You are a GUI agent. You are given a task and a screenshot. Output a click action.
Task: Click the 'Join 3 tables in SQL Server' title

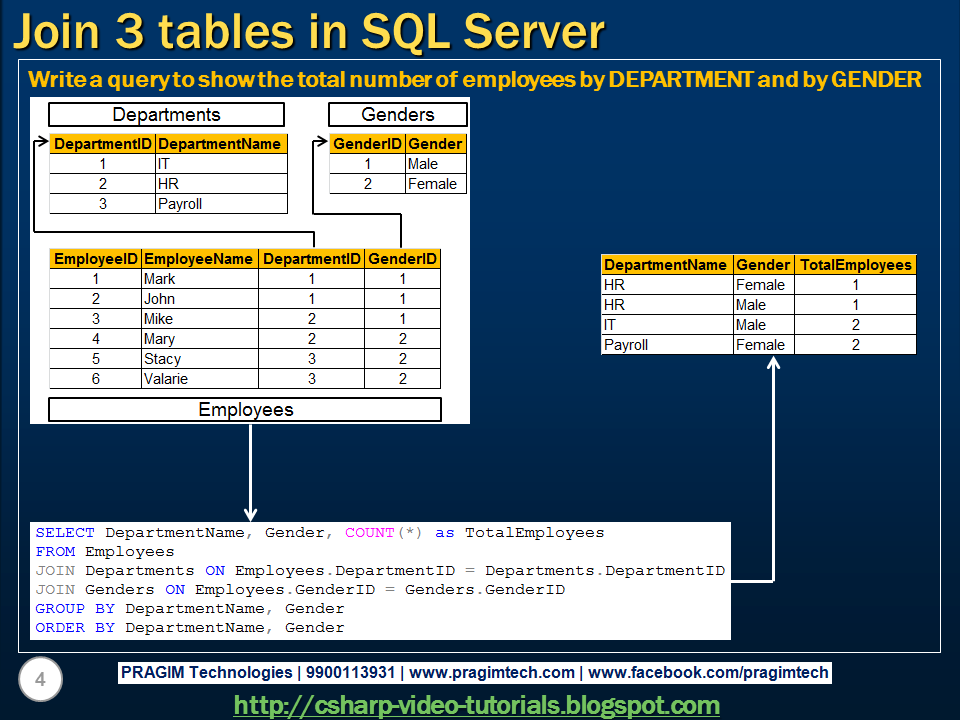(x=309, y=31)
